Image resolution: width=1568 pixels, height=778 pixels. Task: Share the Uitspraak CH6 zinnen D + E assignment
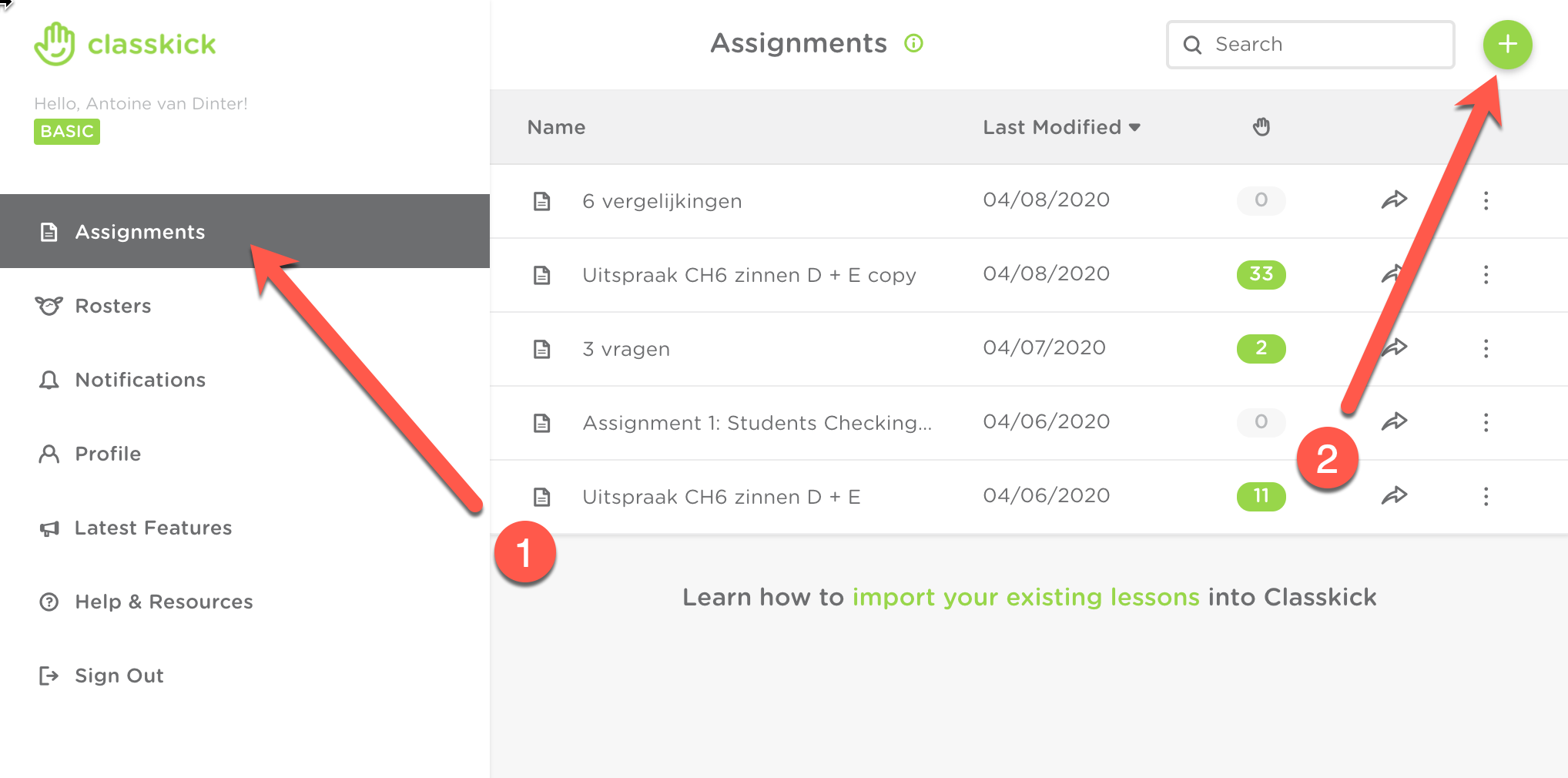tap(1394, 495)
